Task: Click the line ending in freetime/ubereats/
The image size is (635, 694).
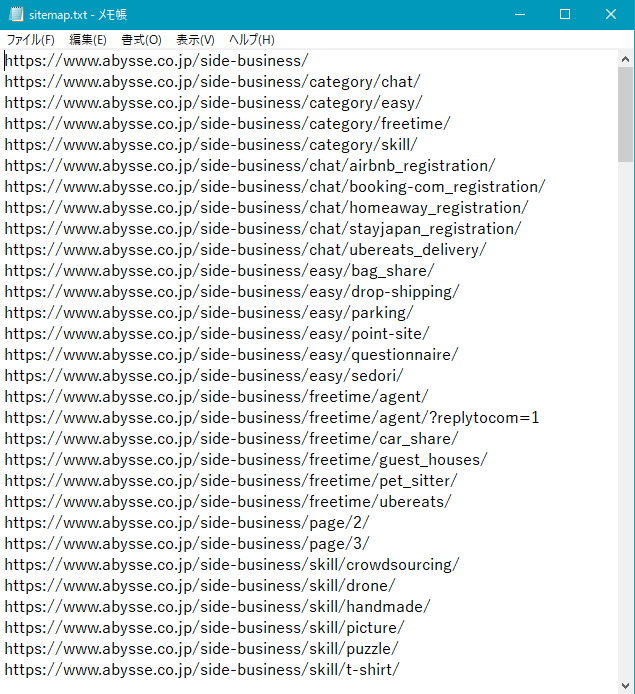Action: (228, 502)
